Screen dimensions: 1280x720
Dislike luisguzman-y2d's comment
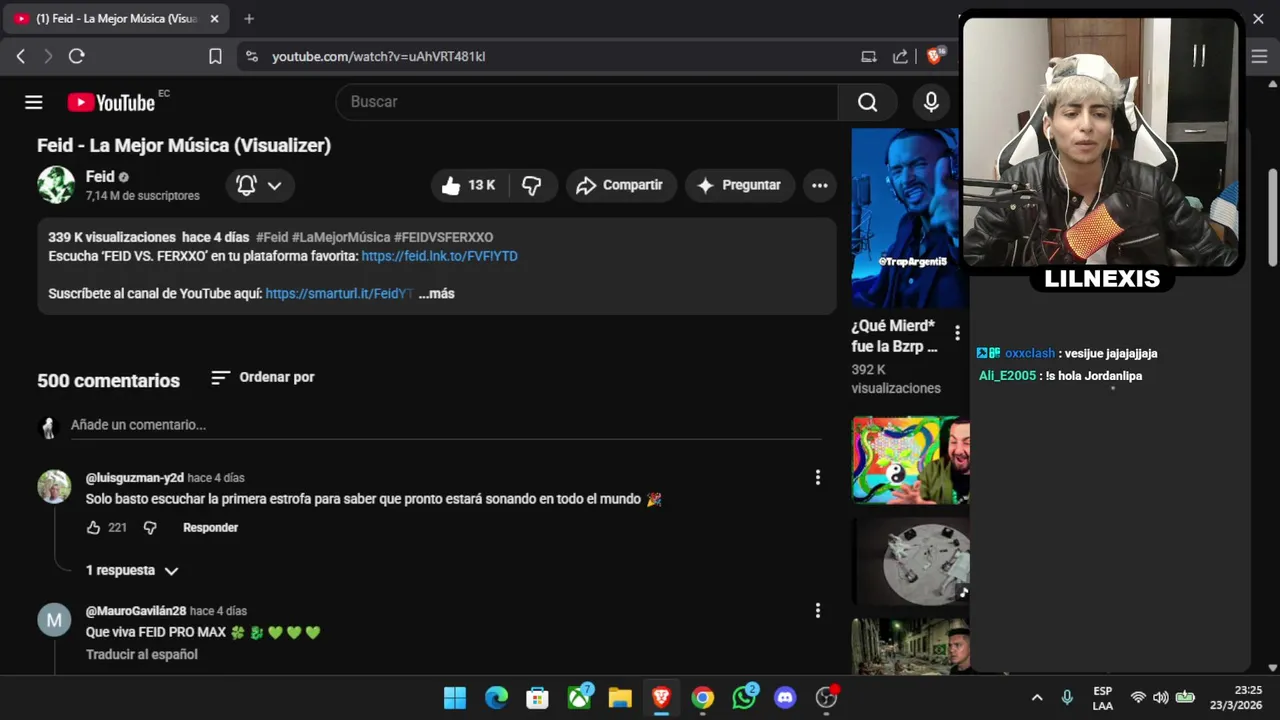150,527
